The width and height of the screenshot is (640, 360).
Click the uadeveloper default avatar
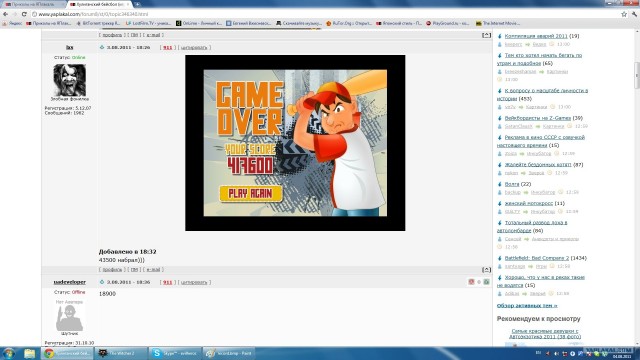[x=69, y=318]
